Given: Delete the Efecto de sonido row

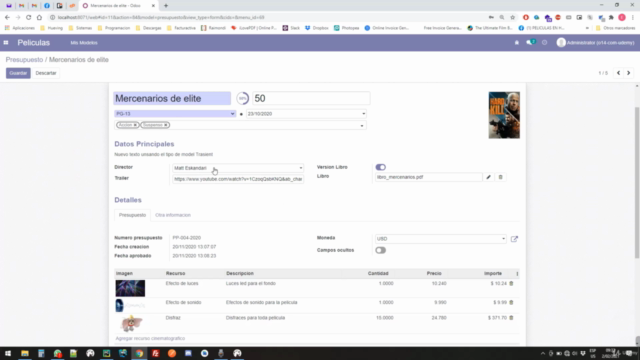Looking at the screenshot, I should (x=511, y=302).
